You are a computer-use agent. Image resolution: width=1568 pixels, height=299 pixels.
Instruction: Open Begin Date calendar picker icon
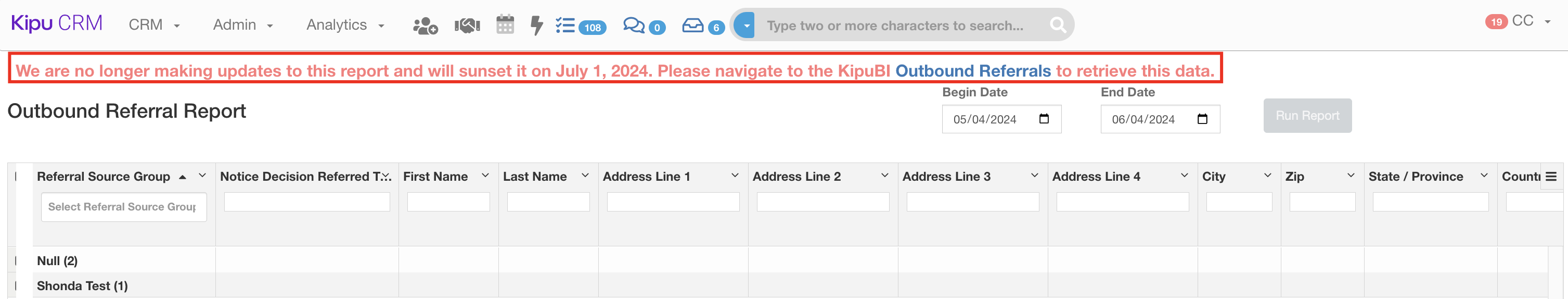[x=1044, y=119]
